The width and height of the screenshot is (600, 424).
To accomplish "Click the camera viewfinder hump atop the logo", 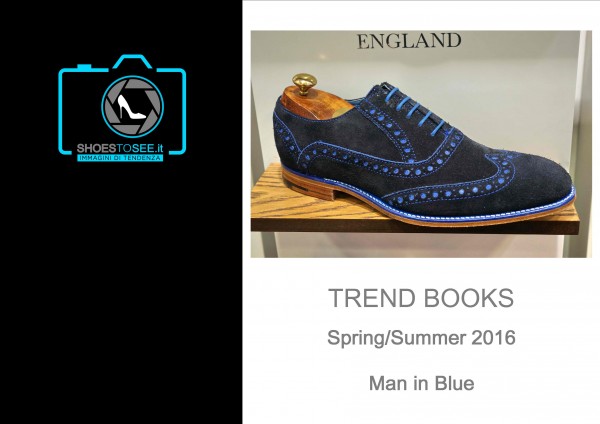I will pyautogui.click(x=132, y=61).
